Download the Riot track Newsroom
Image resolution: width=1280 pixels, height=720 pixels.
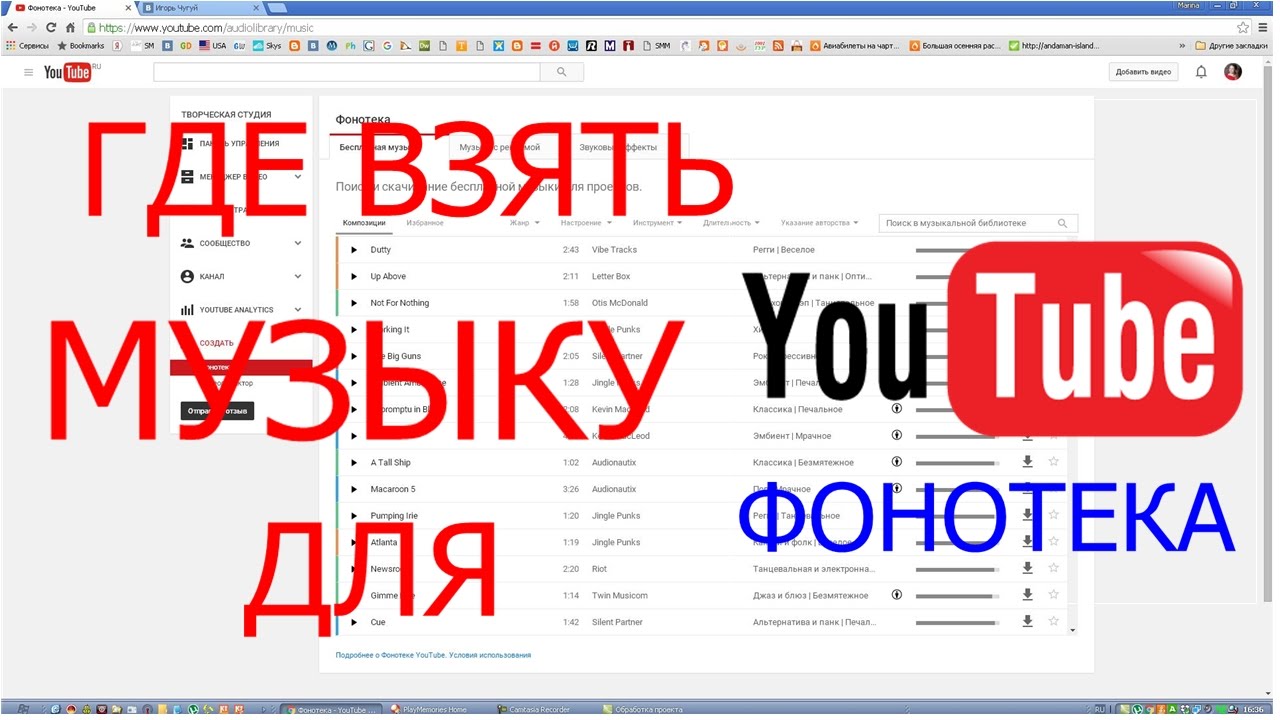[x=1027, y=568]
